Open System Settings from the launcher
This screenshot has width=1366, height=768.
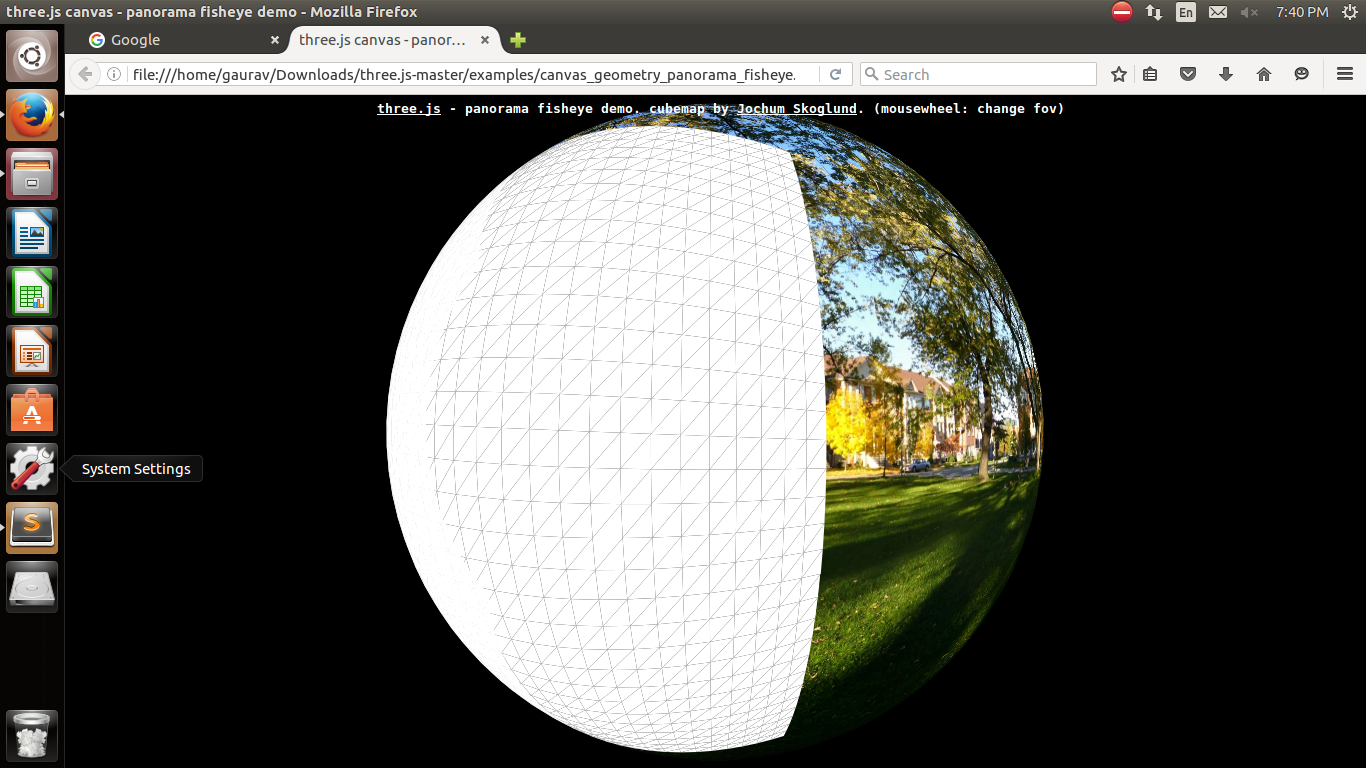pos(32,469)
